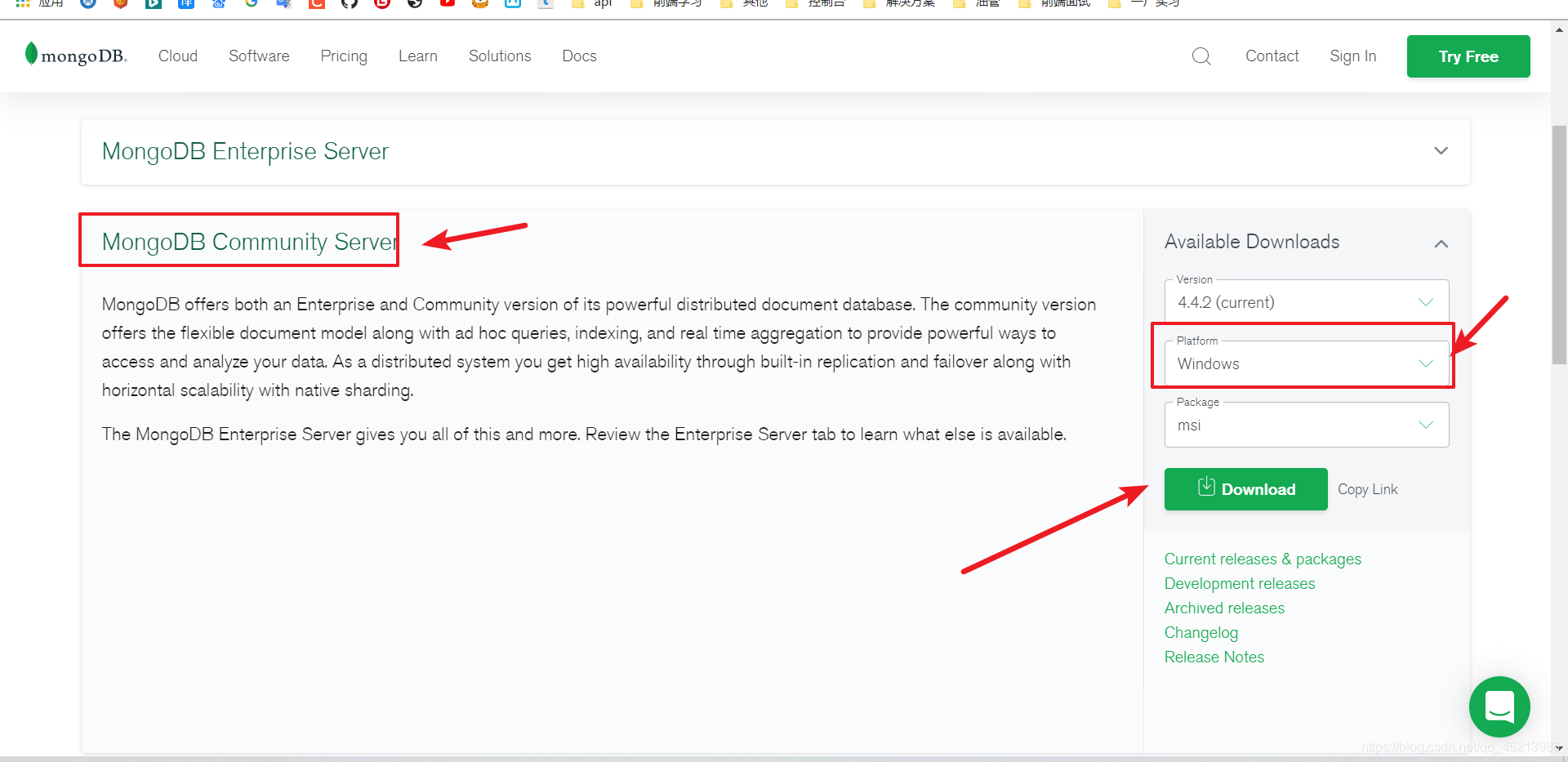Open the Changelog link
1568x762 pixels.
1201,633
